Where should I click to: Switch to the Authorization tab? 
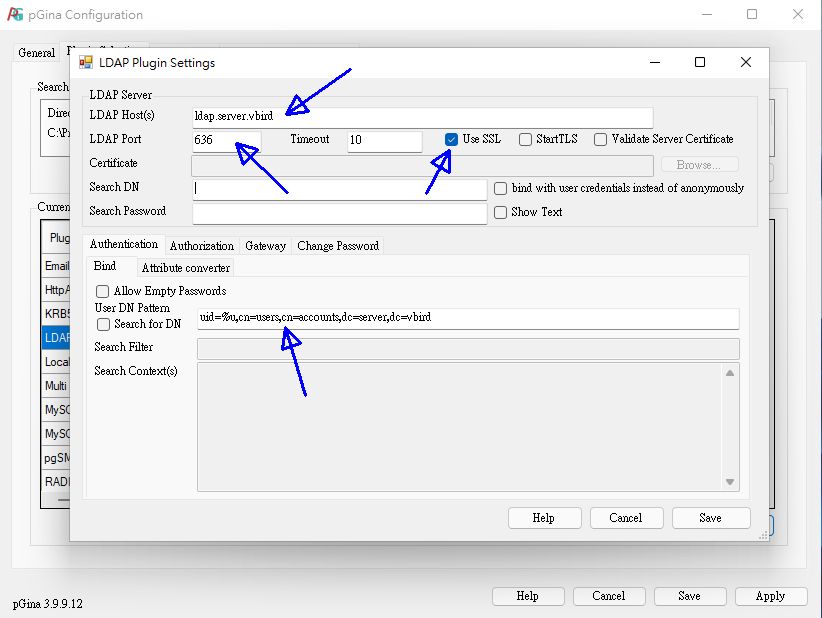point(201,246)
